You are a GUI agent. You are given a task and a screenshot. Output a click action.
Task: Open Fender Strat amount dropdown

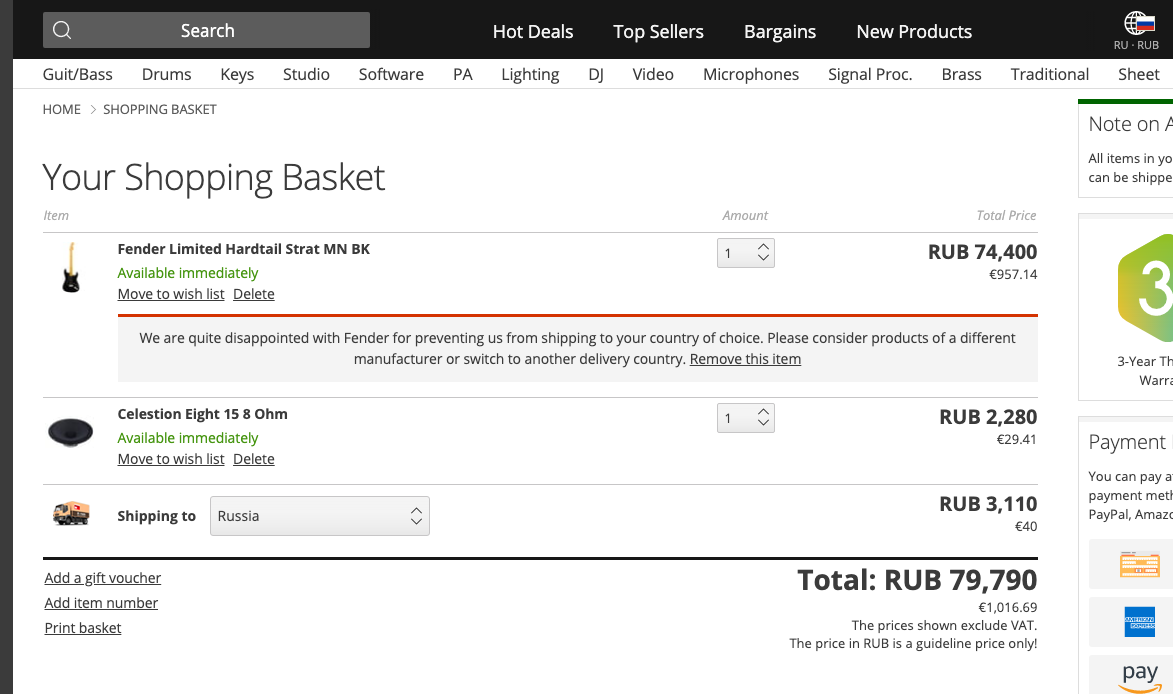(x=745, y=253)
